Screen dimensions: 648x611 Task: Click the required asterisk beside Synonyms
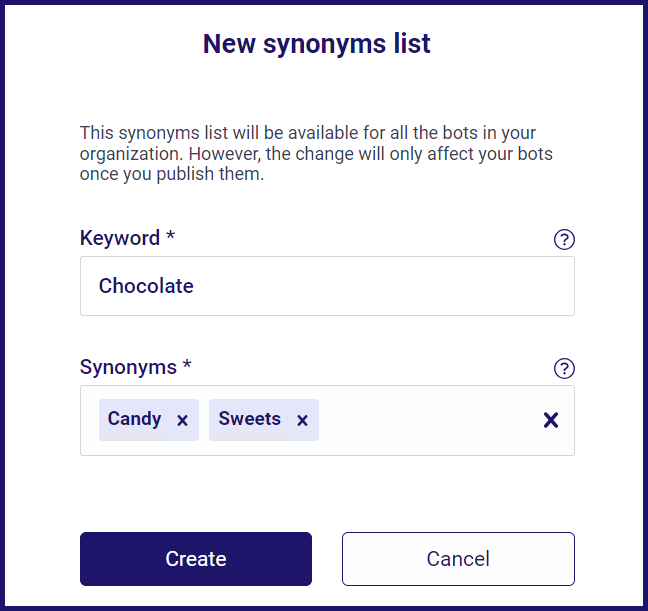(187, 367)
